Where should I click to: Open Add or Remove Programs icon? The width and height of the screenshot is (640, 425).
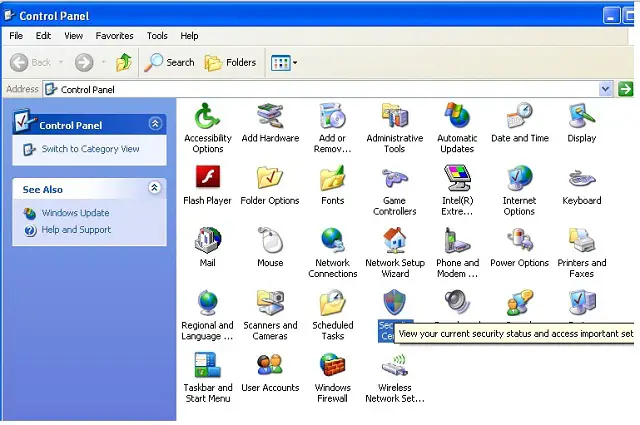tap(333, 128)
